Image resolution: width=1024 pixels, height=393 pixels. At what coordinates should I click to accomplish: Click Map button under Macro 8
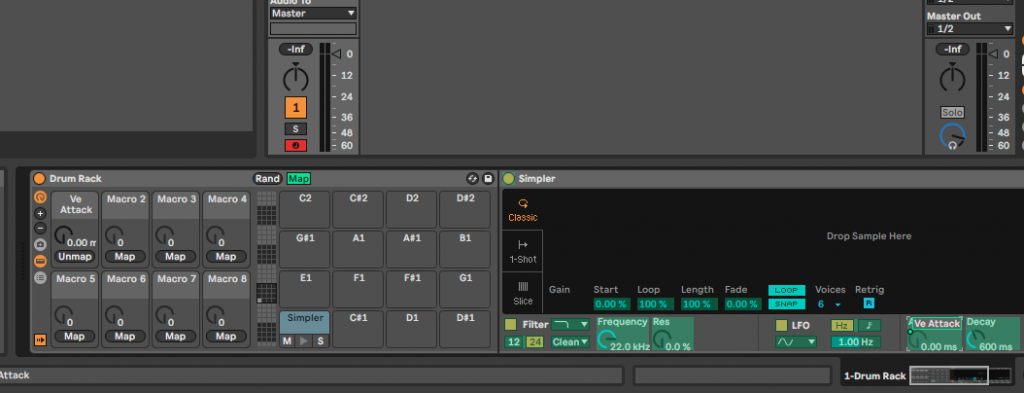click(226, 336)
